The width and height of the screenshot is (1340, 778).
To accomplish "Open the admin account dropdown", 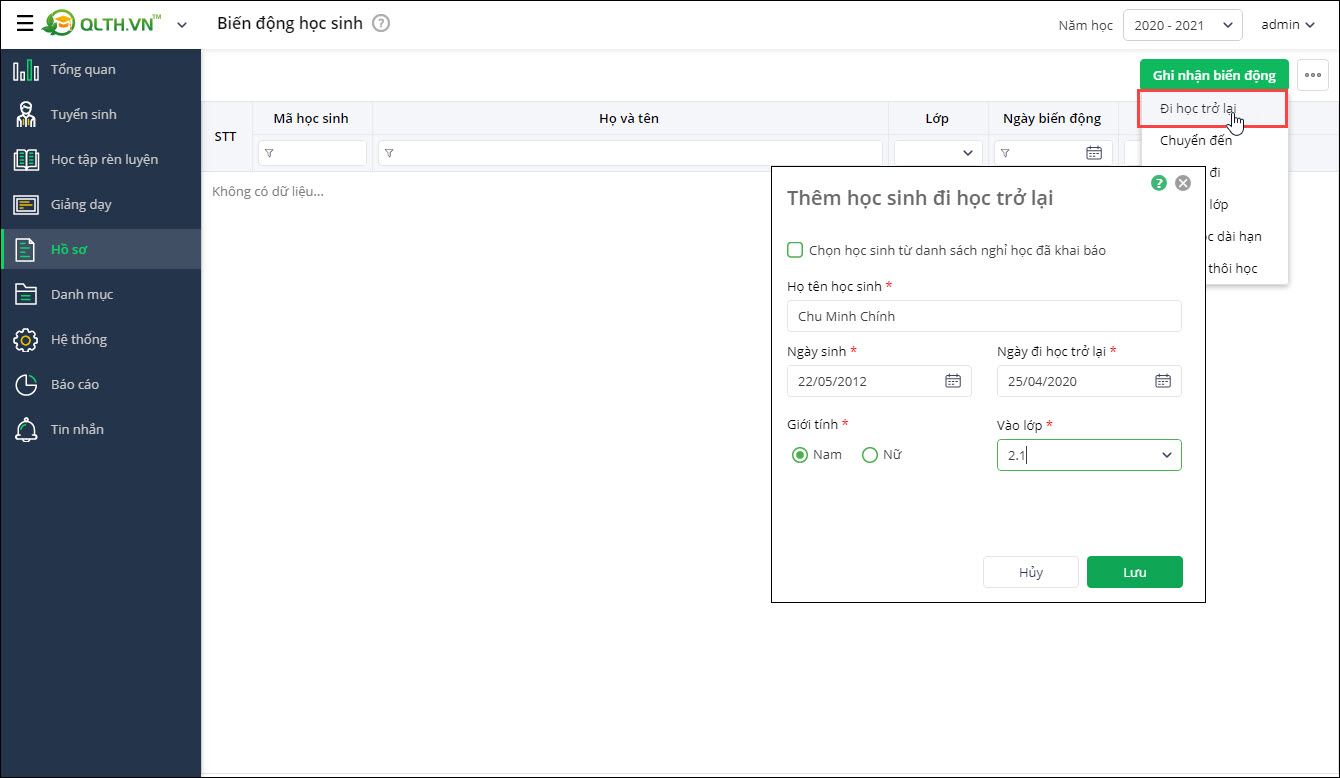I will tap(1288, 25).
